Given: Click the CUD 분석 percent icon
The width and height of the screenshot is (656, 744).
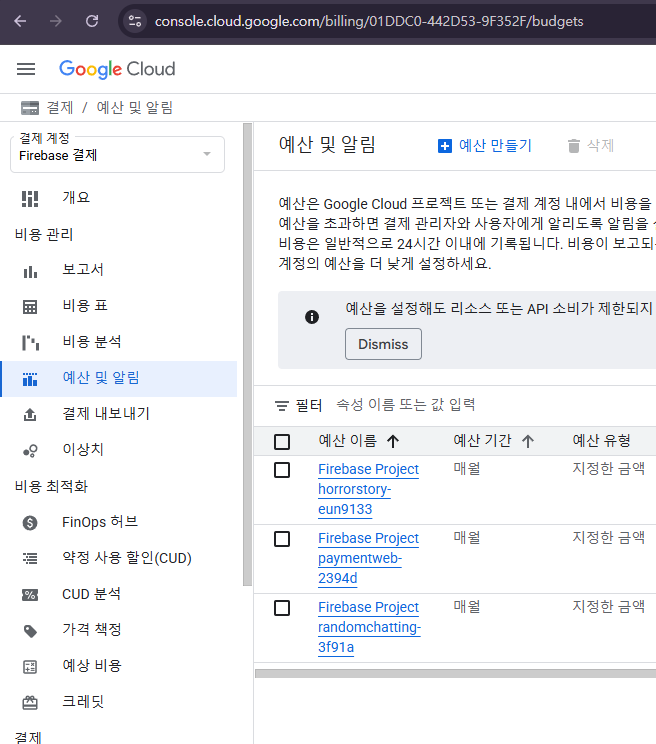Looking at the screenshot, I should [30, 595].
